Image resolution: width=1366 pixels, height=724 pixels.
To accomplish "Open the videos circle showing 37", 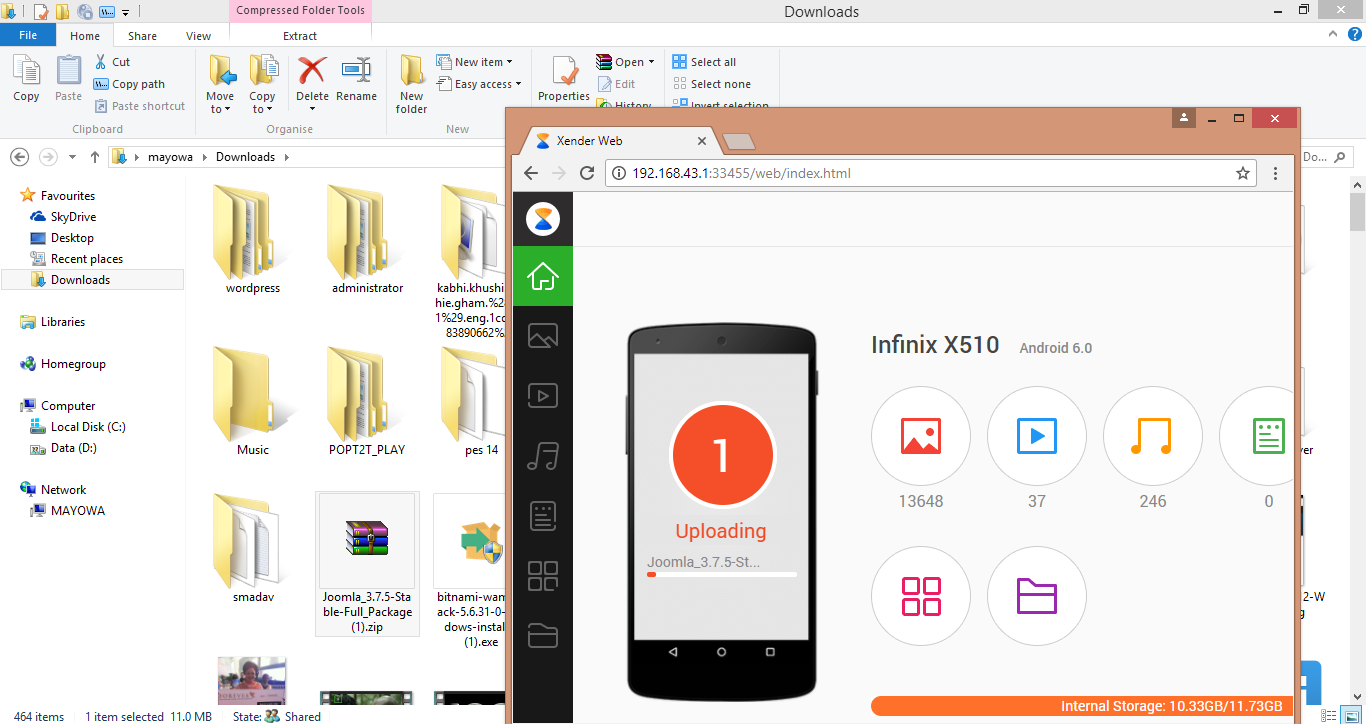I will tap(1037, 436).
